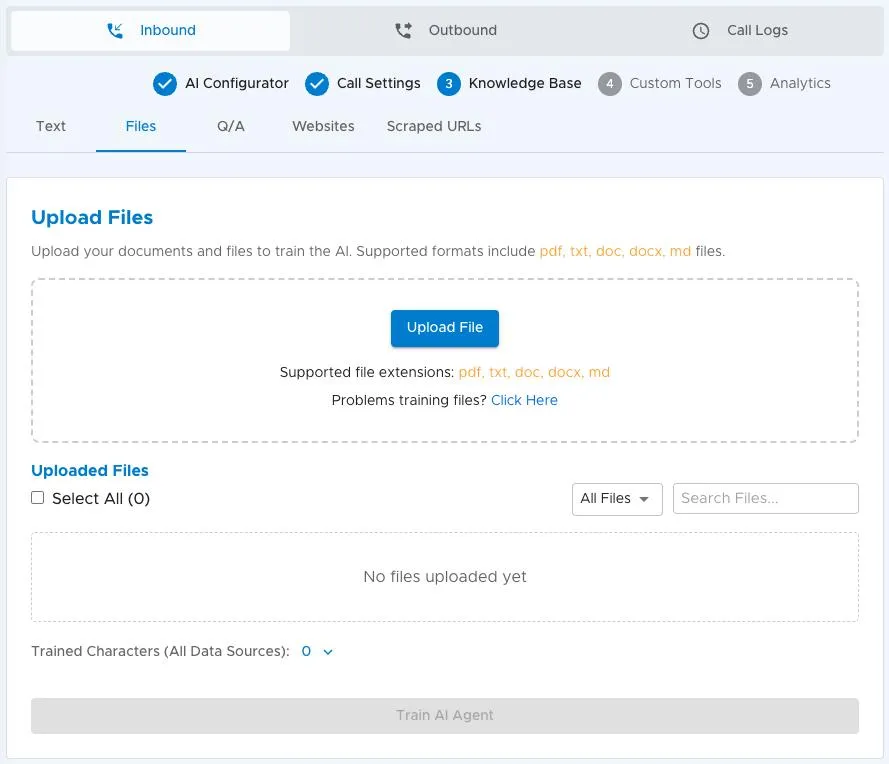Follow the Click Here help link

(x=524, y=400)
